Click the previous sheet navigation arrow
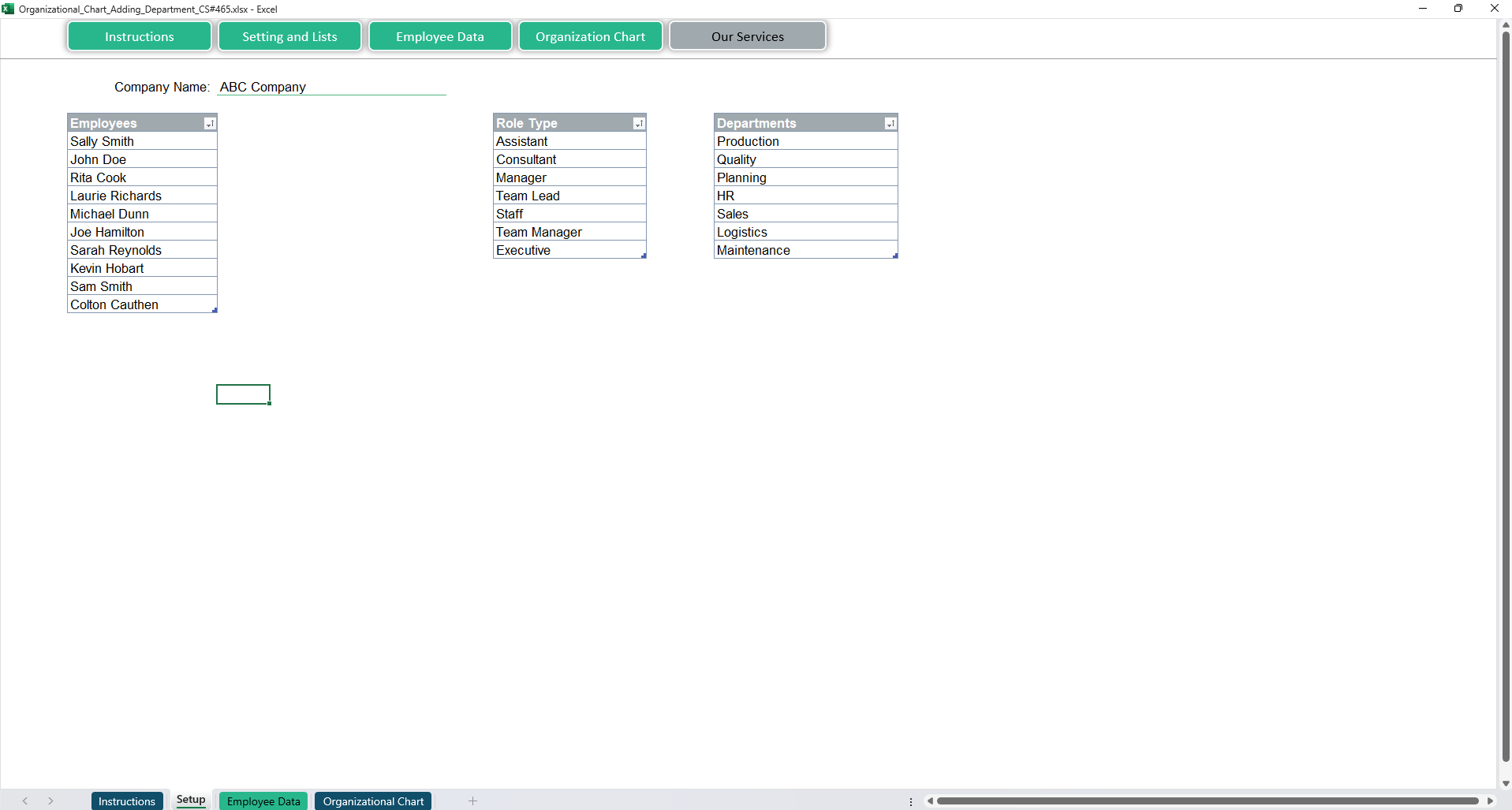Screen dimensions: 1512x810 [x=25, y=801]
